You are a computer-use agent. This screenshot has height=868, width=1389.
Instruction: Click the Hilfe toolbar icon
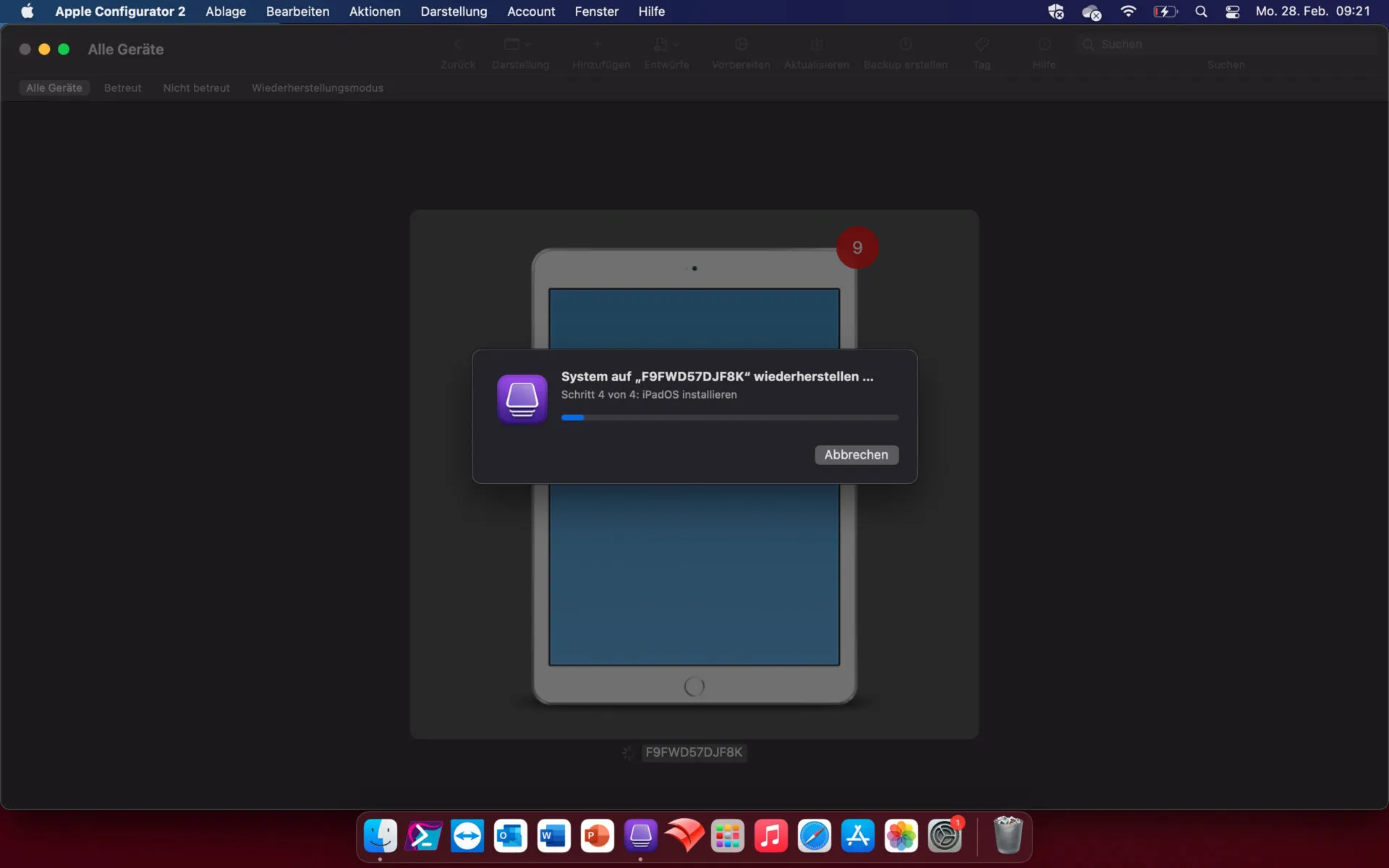tap(1044, 45)
